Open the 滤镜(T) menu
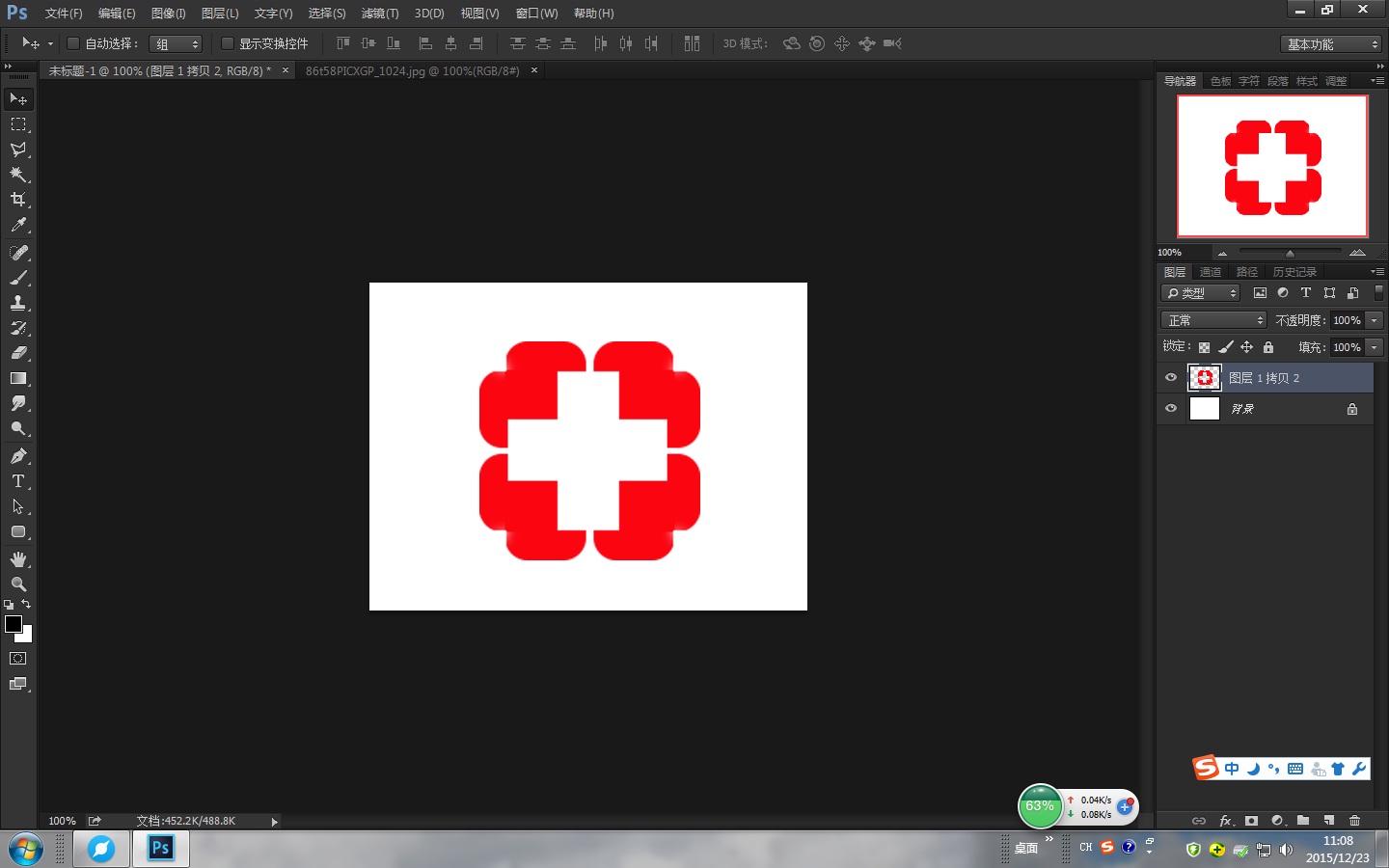The image size is (1389, 868). [380, 14]
